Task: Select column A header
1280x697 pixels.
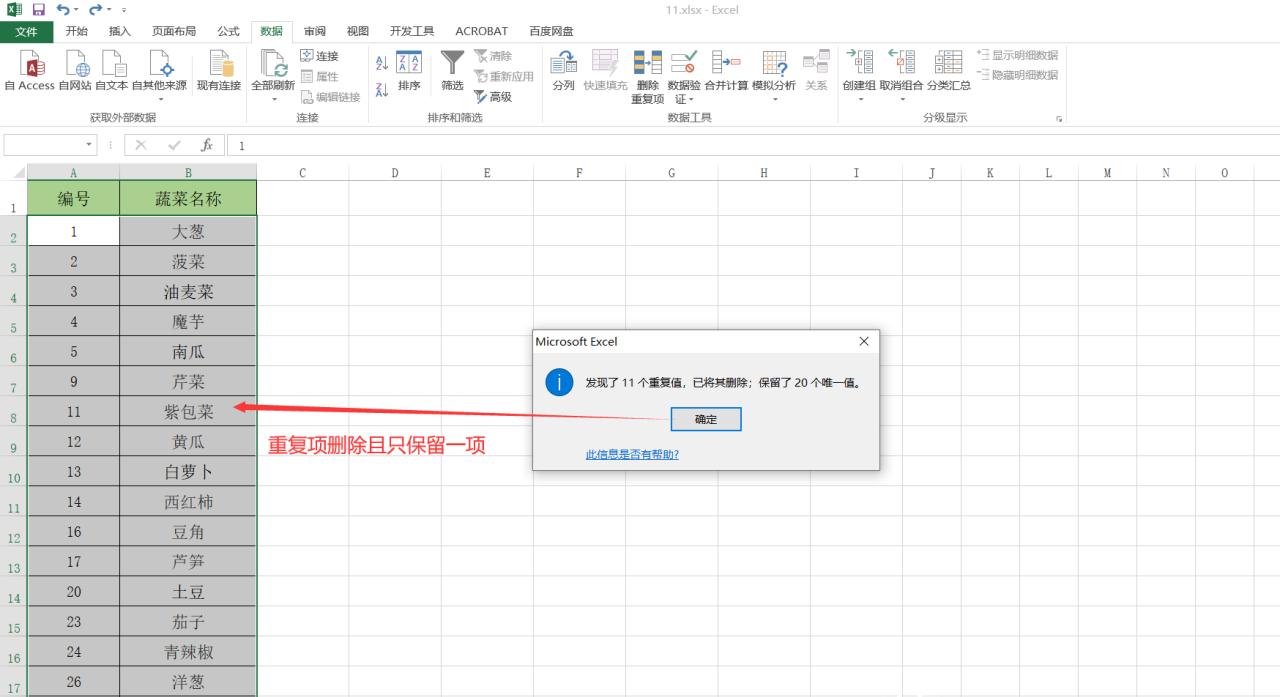Action: (x=74, y=172)
